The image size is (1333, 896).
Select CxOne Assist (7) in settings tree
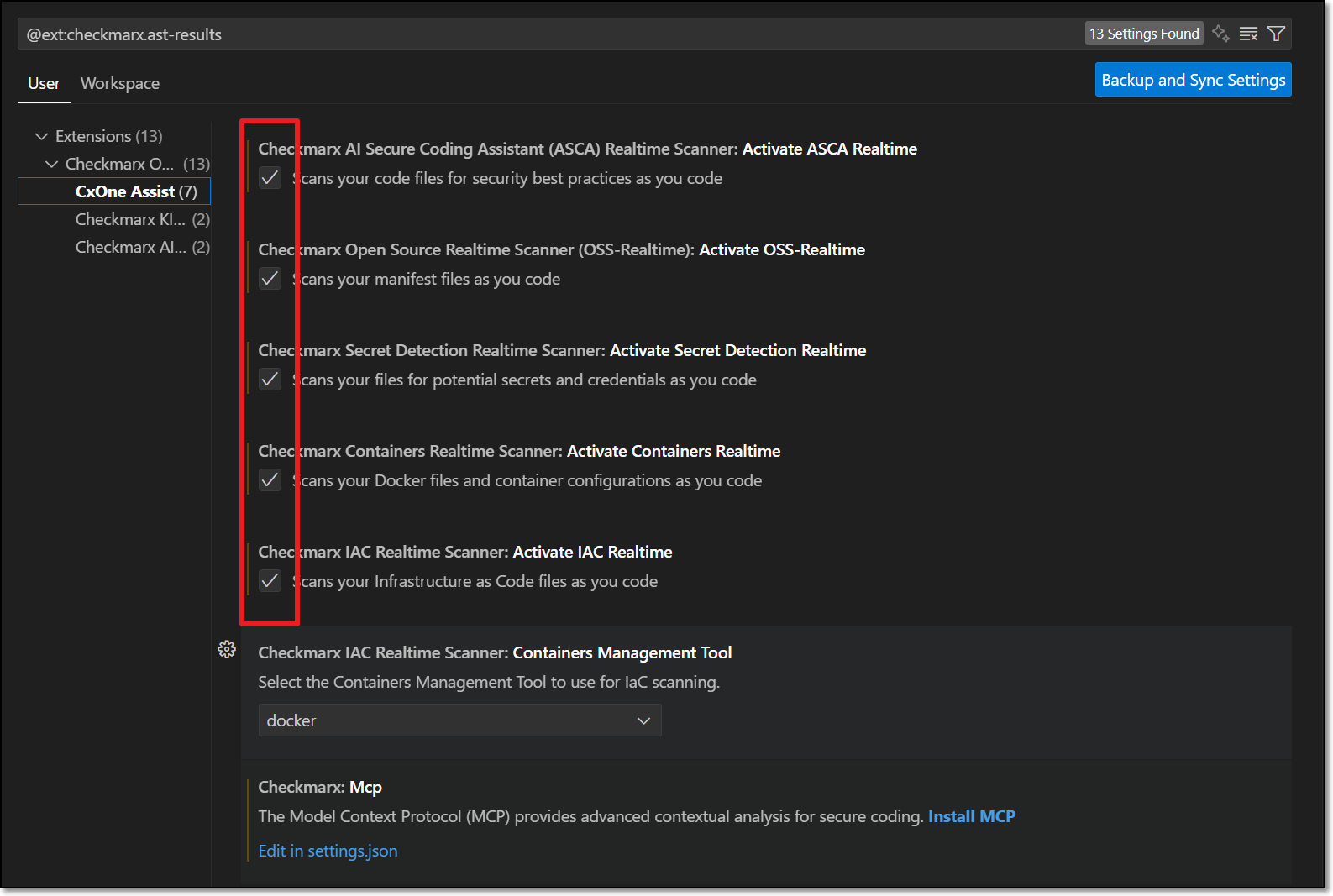[114, 191]
